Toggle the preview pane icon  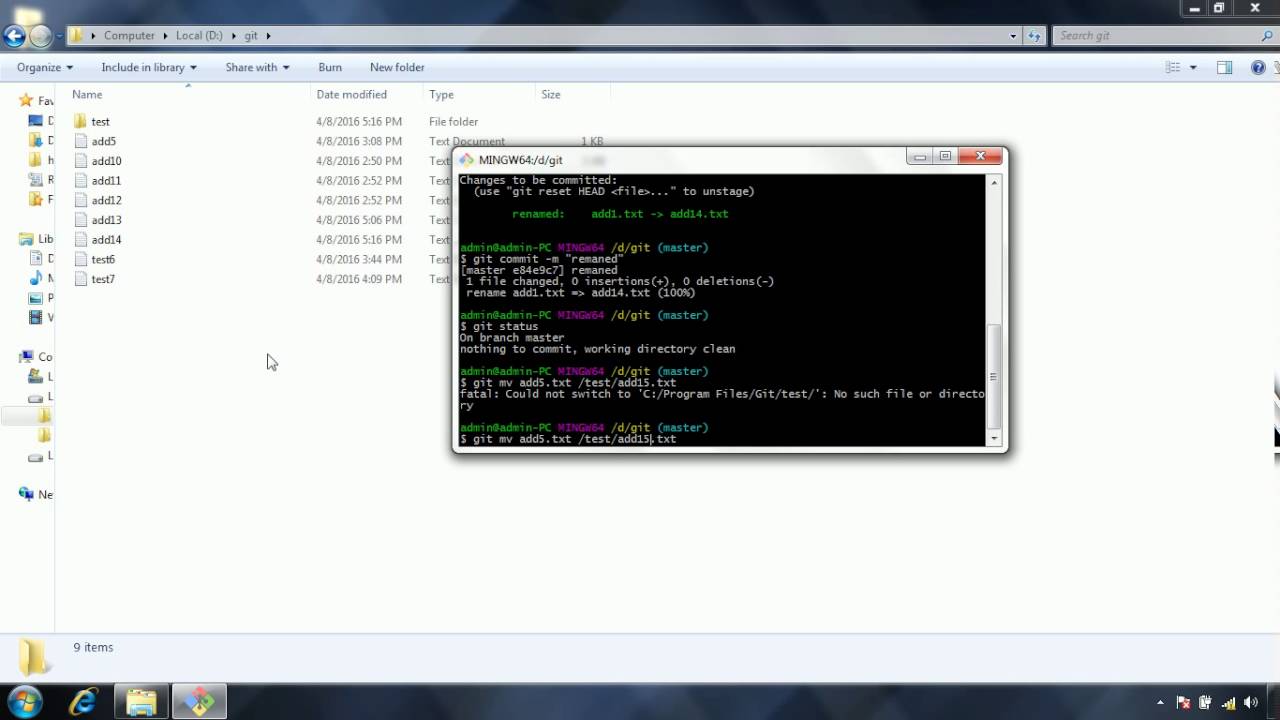1224,67
